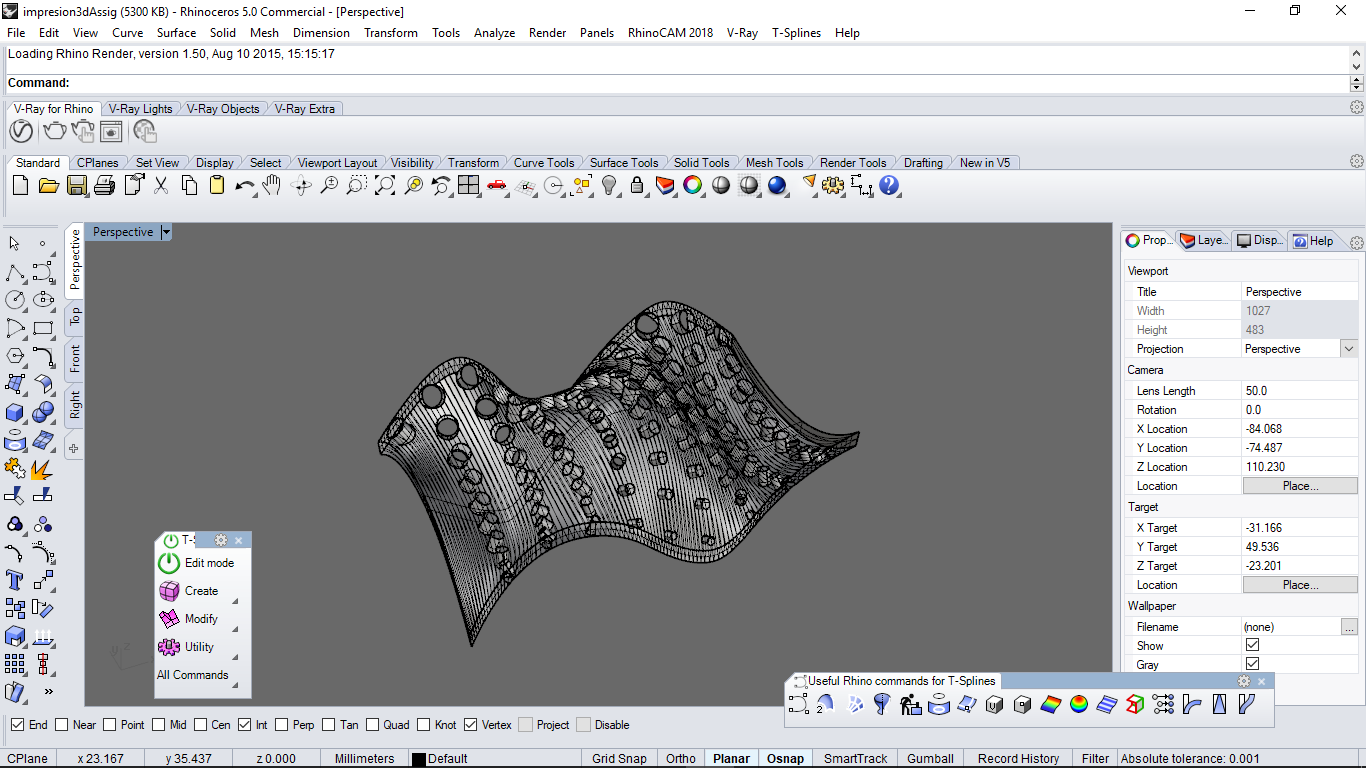Open the Perspective viewport title dropdown arrow

pyautogui.click(x=166, y=232)
